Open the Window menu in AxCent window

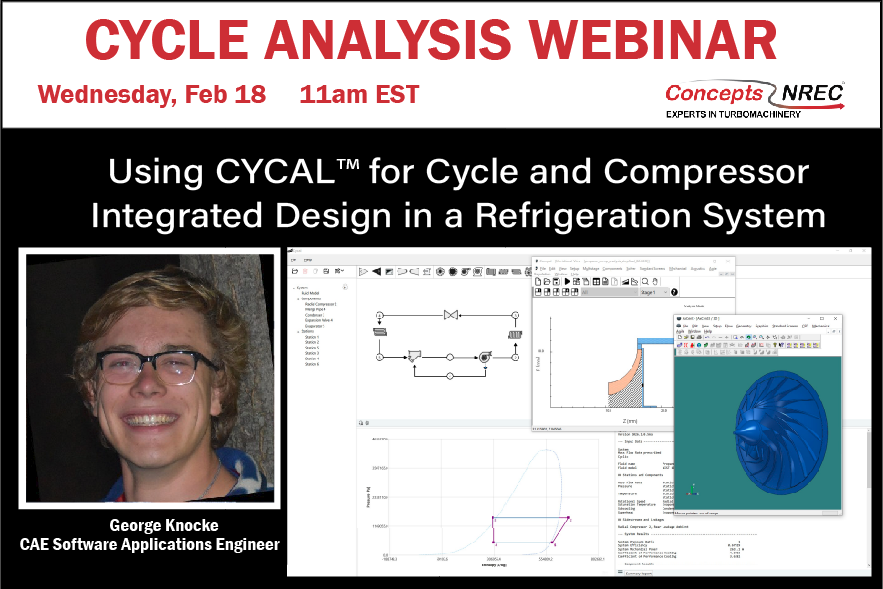[694, 331]
